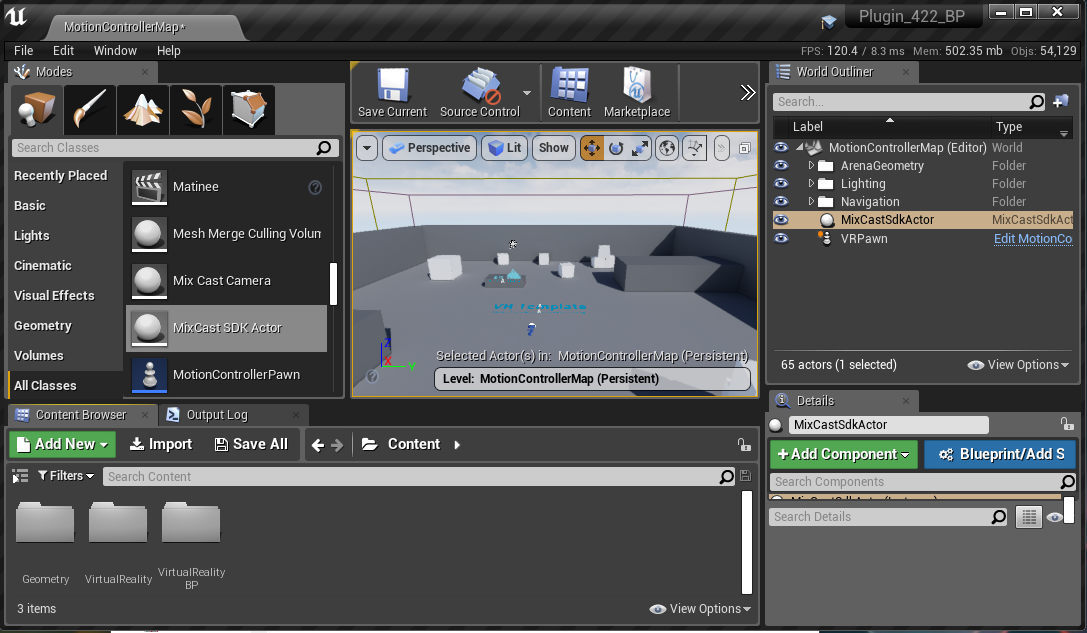Select the All Classes category
The image size is (1087, 633).
click(45, 385)
